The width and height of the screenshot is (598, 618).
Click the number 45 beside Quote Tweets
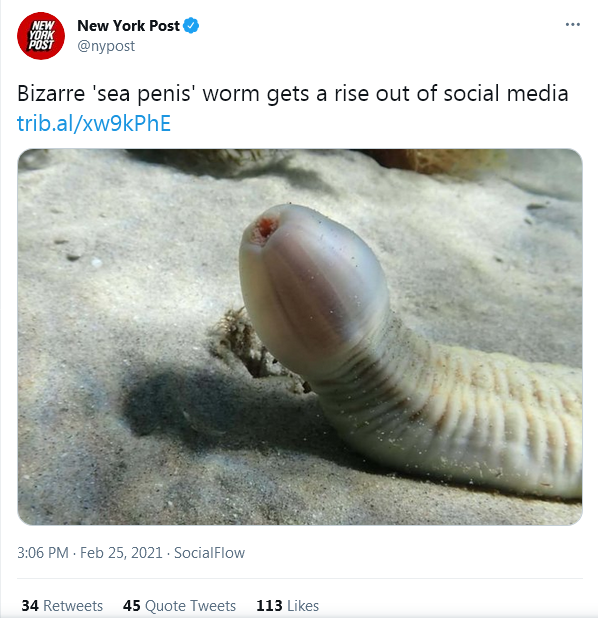(132, 606)
